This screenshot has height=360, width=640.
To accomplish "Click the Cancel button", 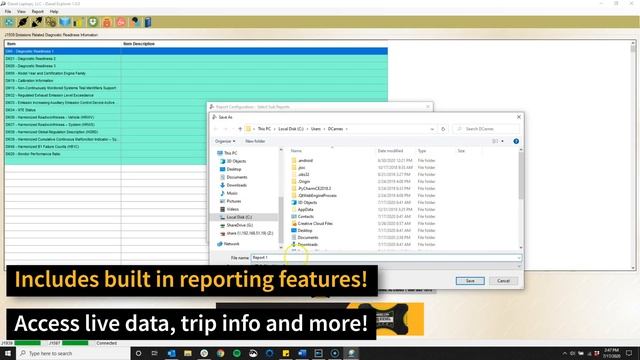I will [503, 281].
